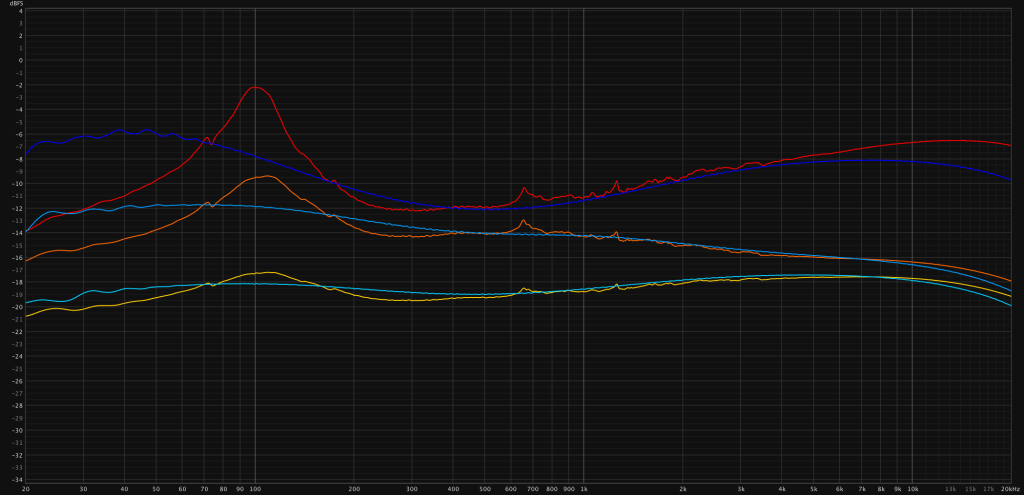Click the 500 label on frequency axis
Viewport: 1024px width, 495px height.
485,489
